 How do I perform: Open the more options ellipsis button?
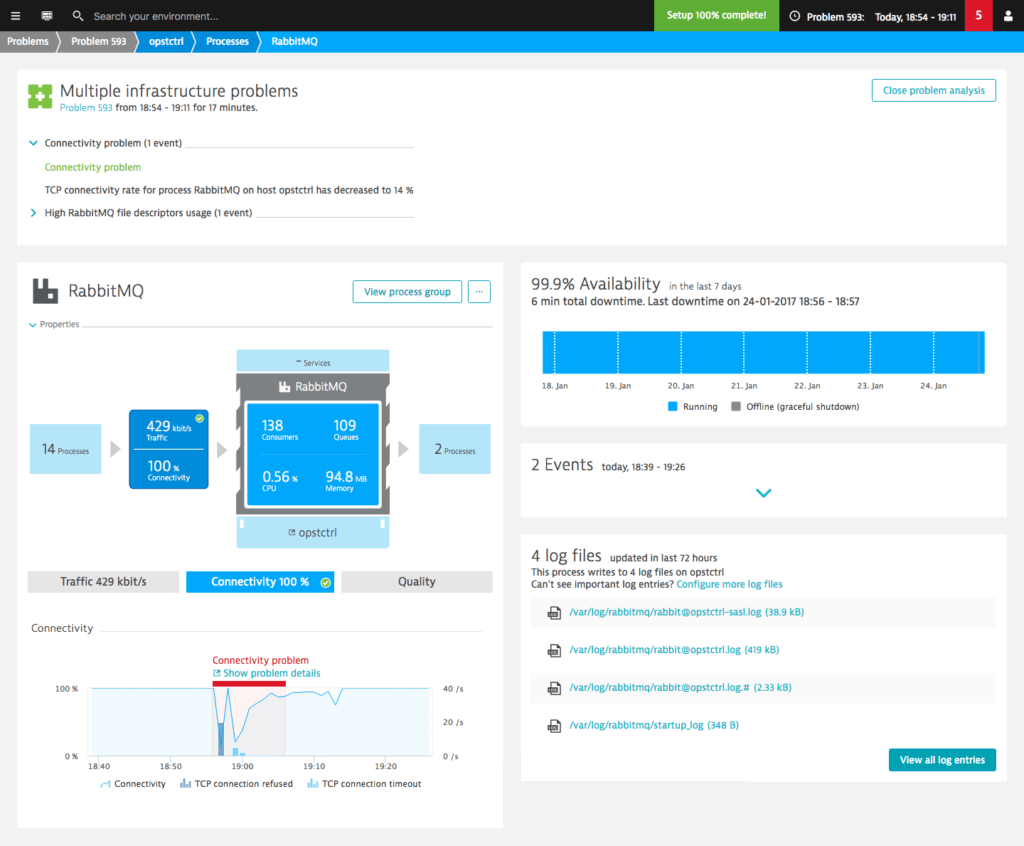[479, 291]
